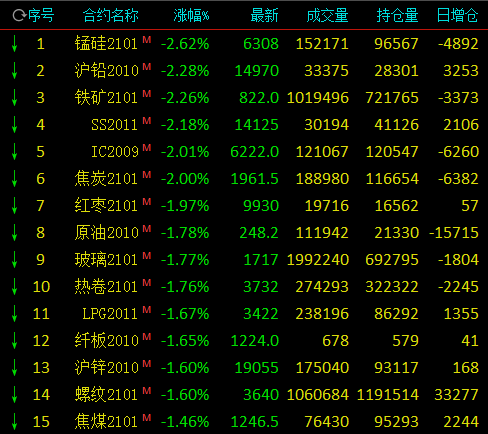
Task: Click the M marker next to 原油2010
Action: [x=147, y=229]
